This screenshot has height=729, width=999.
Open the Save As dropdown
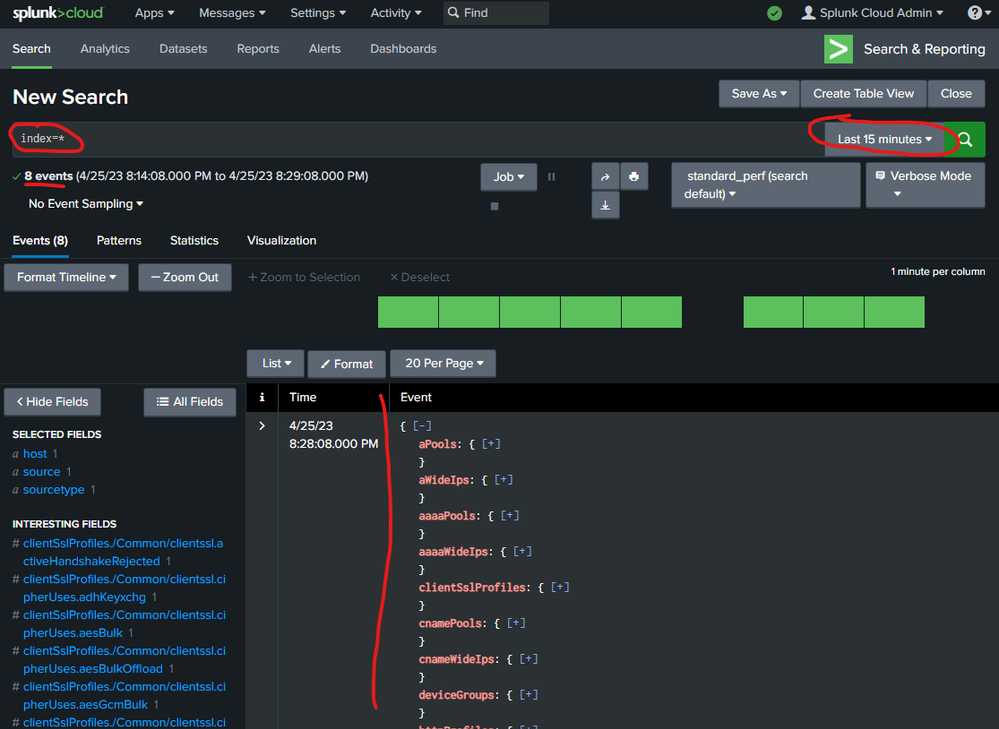point(759,94)
